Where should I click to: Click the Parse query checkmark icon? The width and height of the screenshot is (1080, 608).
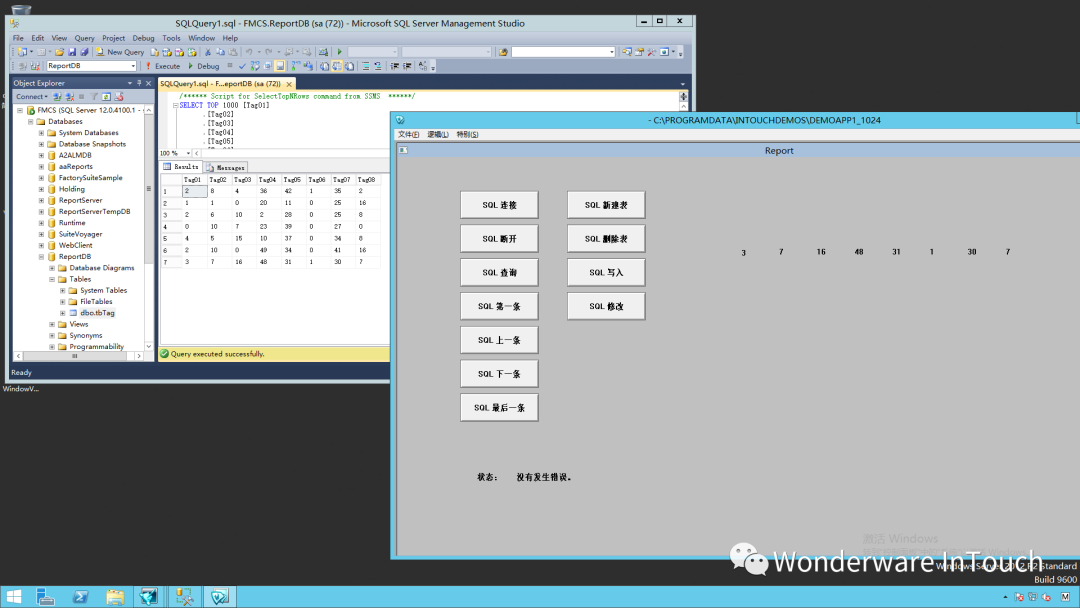pyautogui.click(x=241, y=66)
